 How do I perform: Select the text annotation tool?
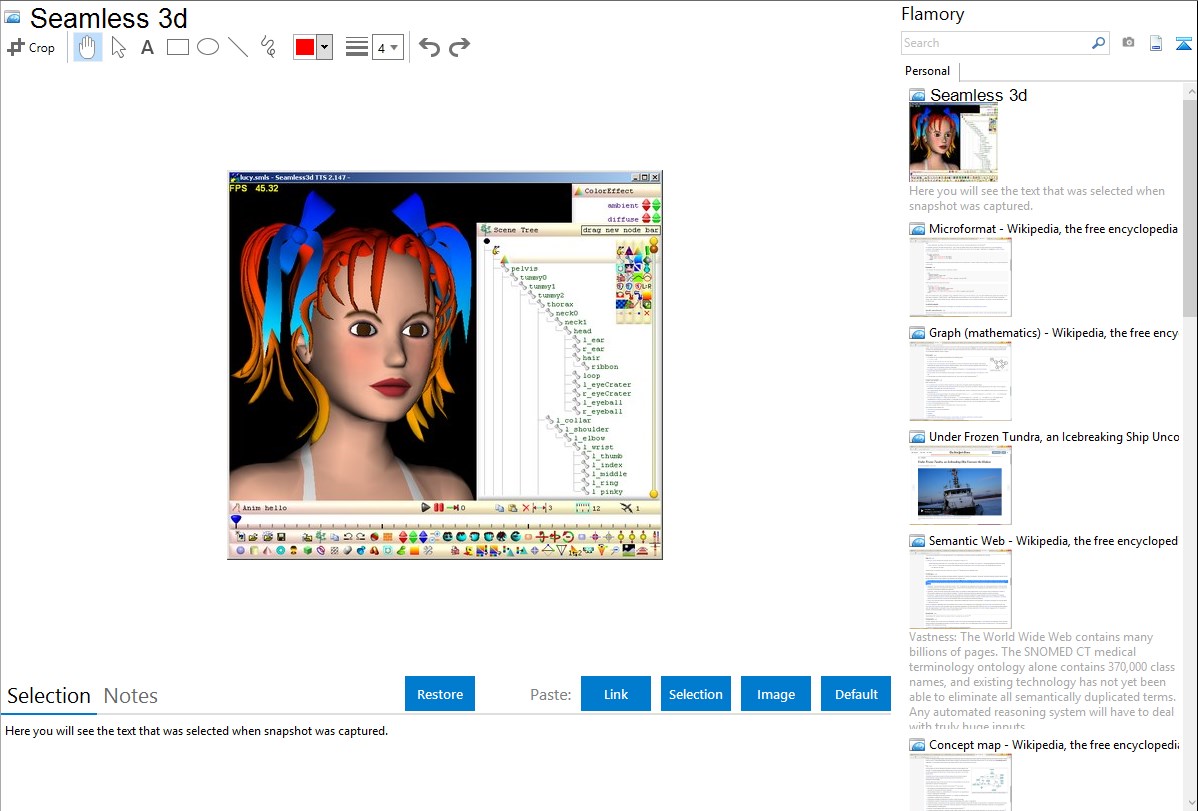147,47
